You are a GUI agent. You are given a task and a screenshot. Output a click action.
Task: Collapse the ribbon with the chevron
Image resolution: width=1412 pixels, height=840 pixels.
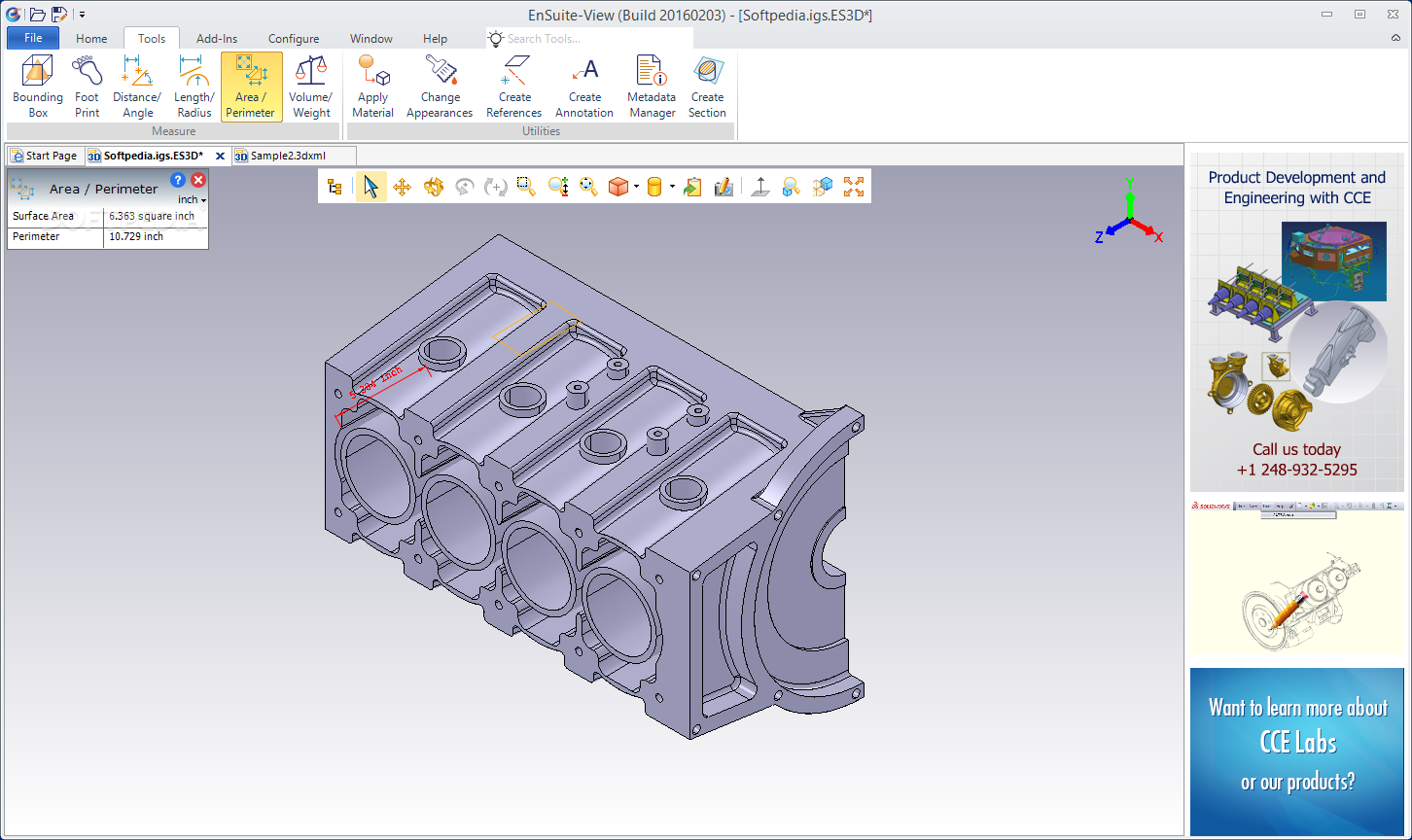tap(1395, 38)
